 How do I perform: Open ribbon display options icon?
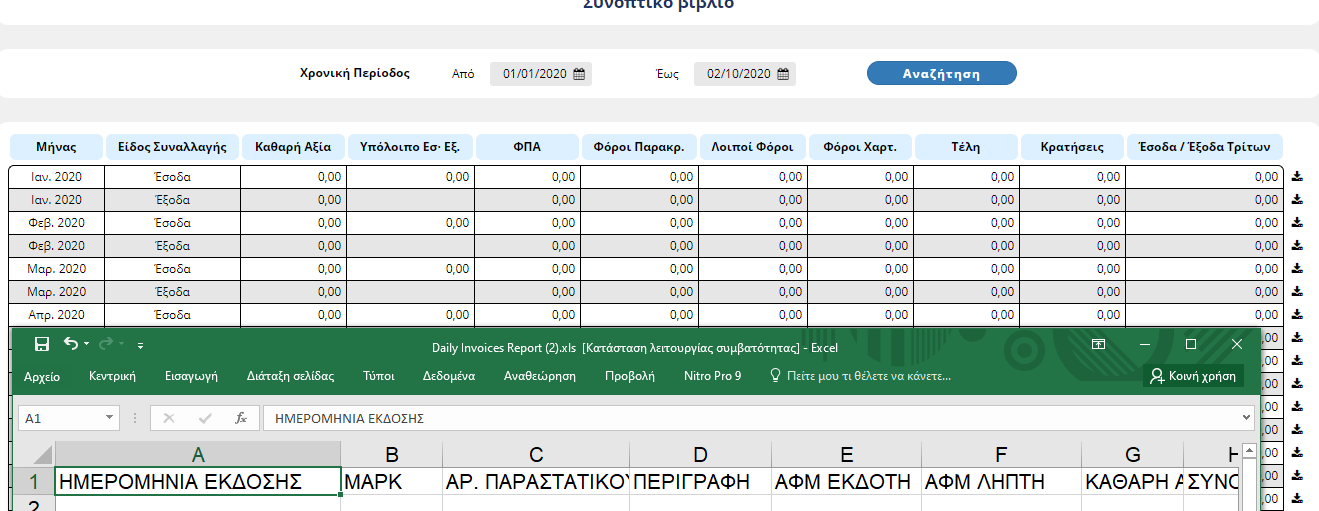pyautogui.click(x=1098, y=344)
